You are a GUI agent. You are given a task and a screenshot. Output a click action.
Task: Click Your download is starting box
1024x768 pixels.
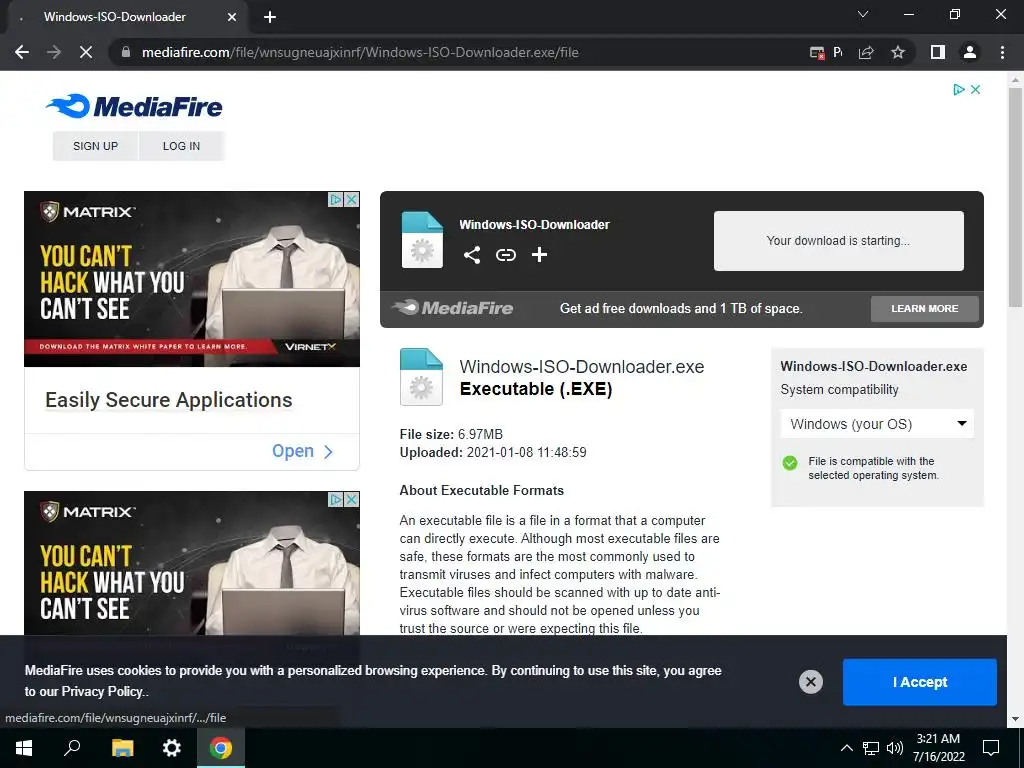(839, 240)
